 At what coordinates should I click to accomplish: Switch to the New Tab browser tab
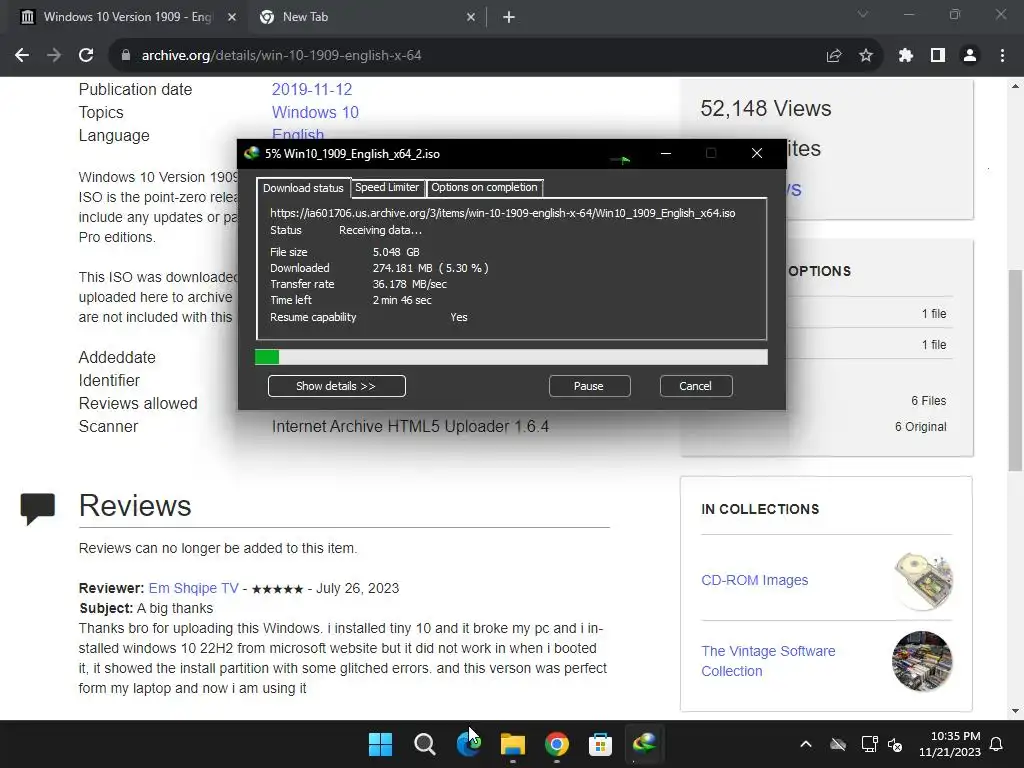coord(366,17)
